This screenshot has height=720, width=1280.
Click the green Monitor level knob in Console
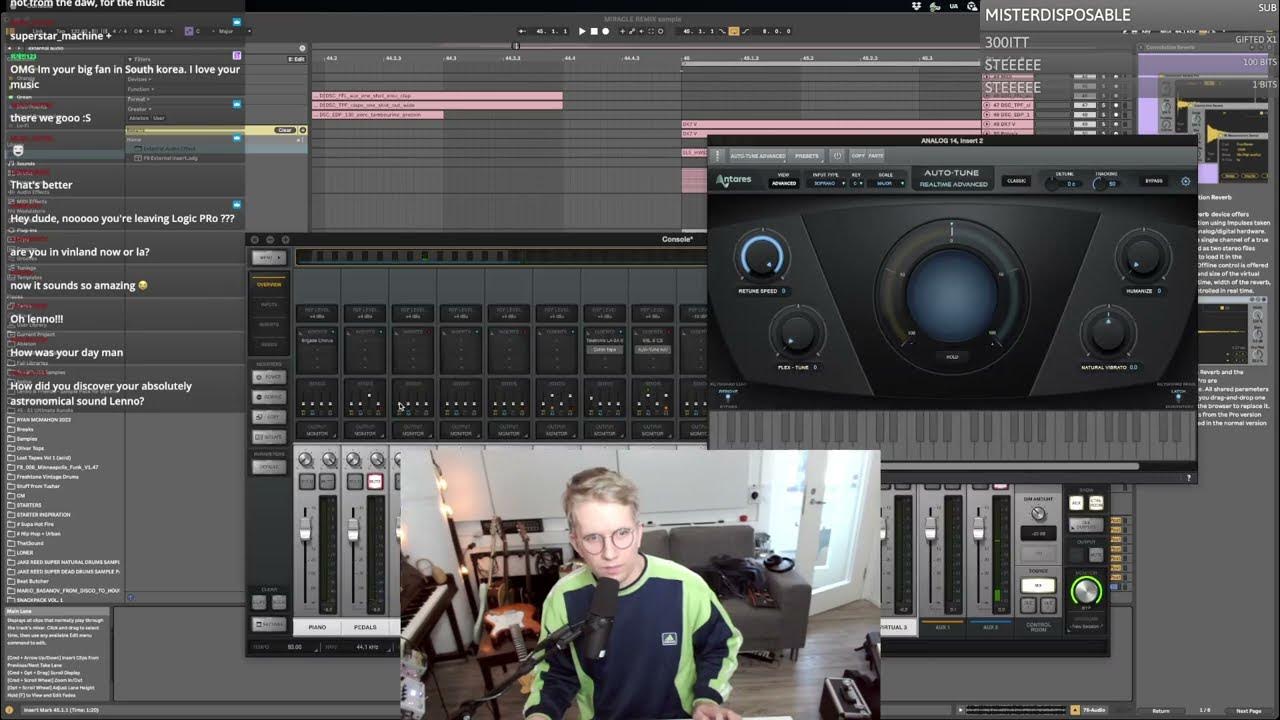(1086, 590)
